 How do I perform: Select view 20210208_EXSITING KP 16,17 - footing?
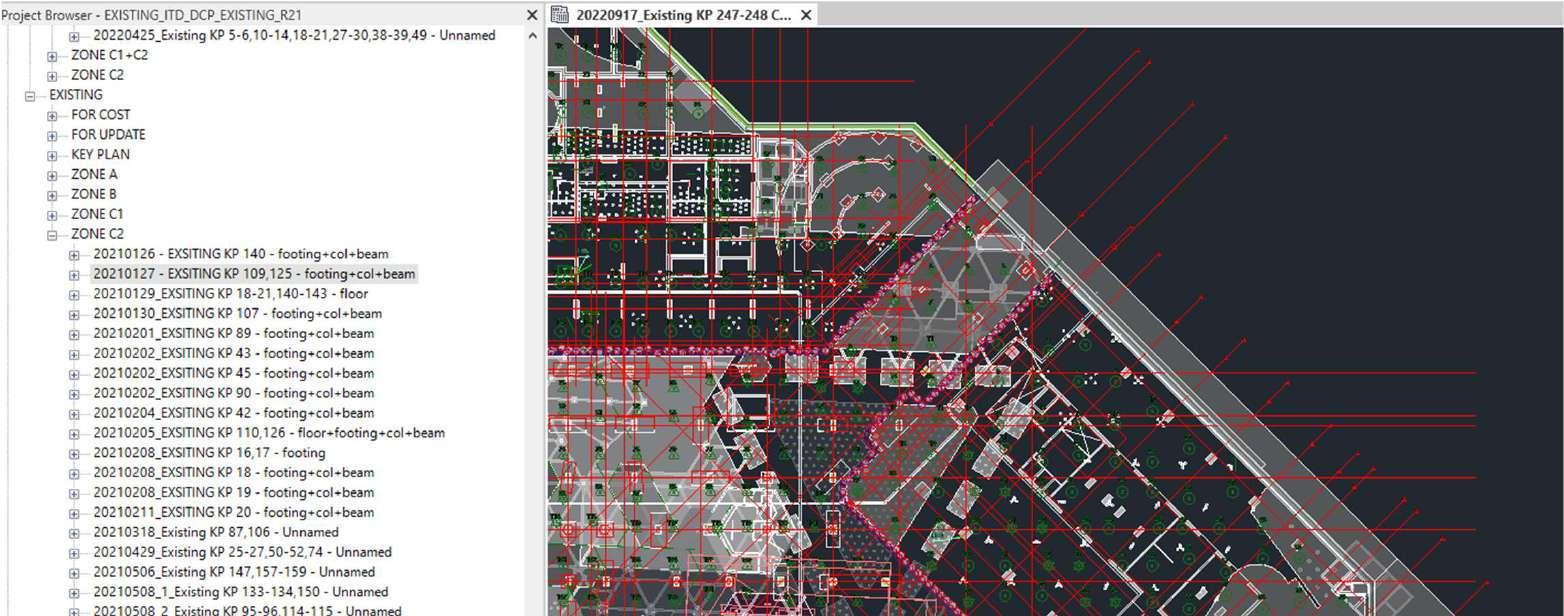(208, 453)
